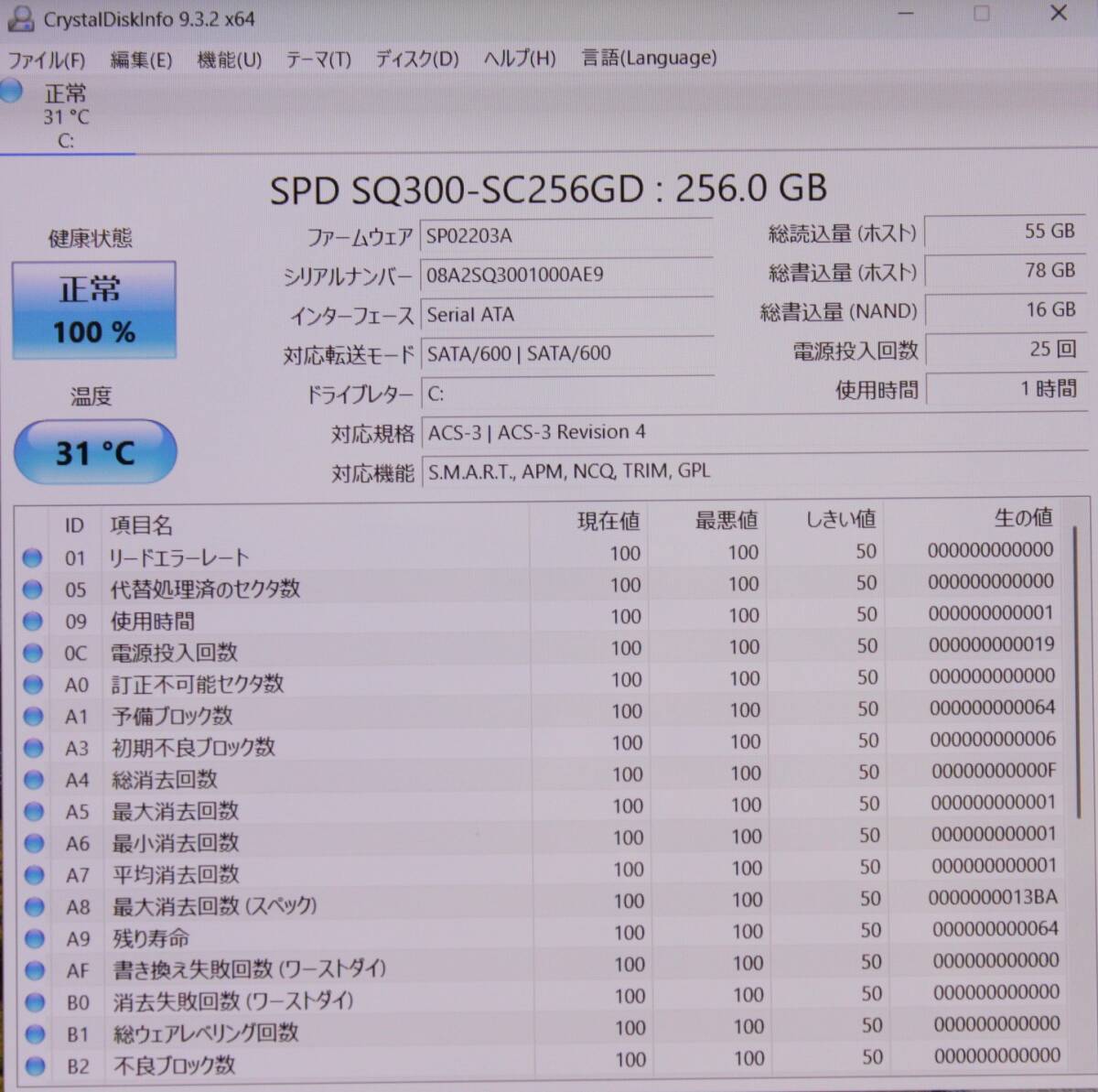1098x1092 pixels.
Task: Click the firmware field SP02203A
Action: coord(567,235)
